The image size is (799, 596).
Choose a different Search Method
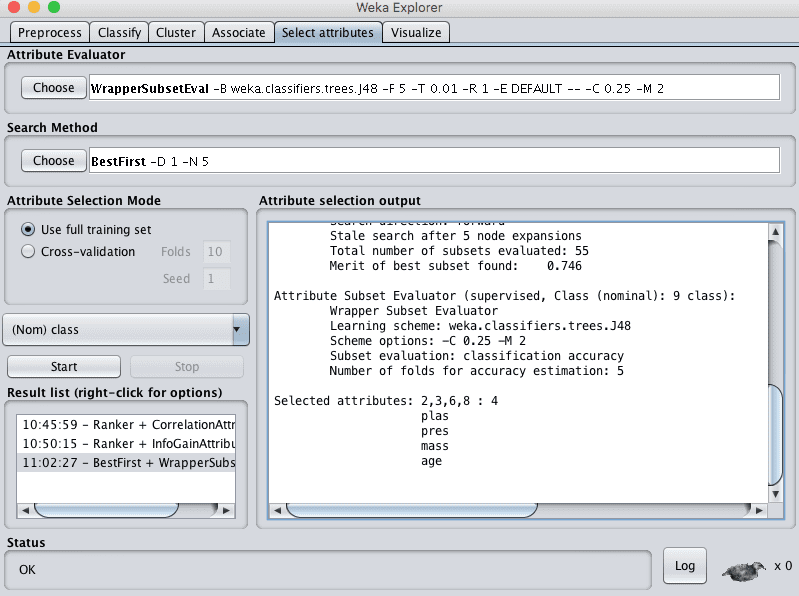54,160
